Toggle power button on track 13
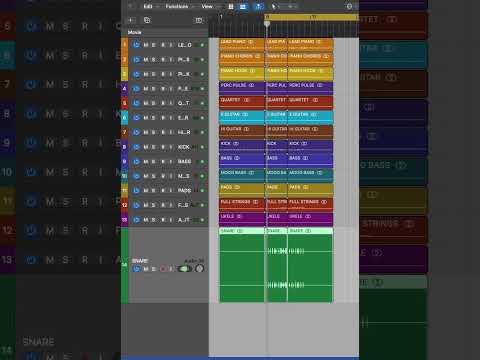The width and height of the screenshot is (480, 360). [x=136, y=220]
